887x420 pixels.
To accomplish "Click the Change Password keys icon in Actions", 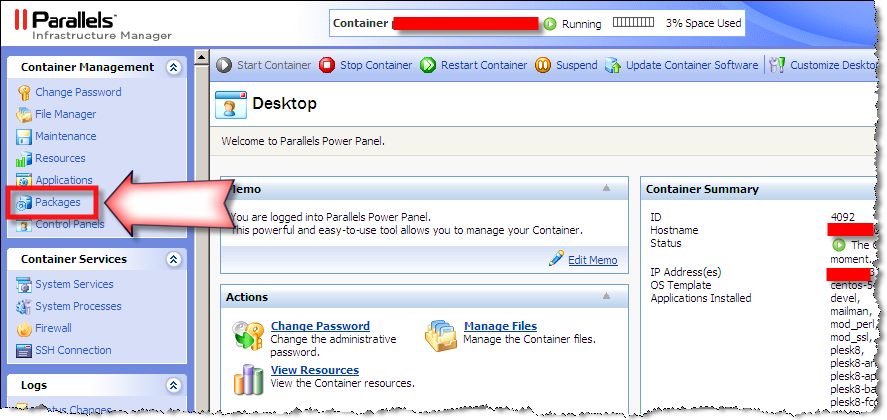I will (x=248, y=336).
